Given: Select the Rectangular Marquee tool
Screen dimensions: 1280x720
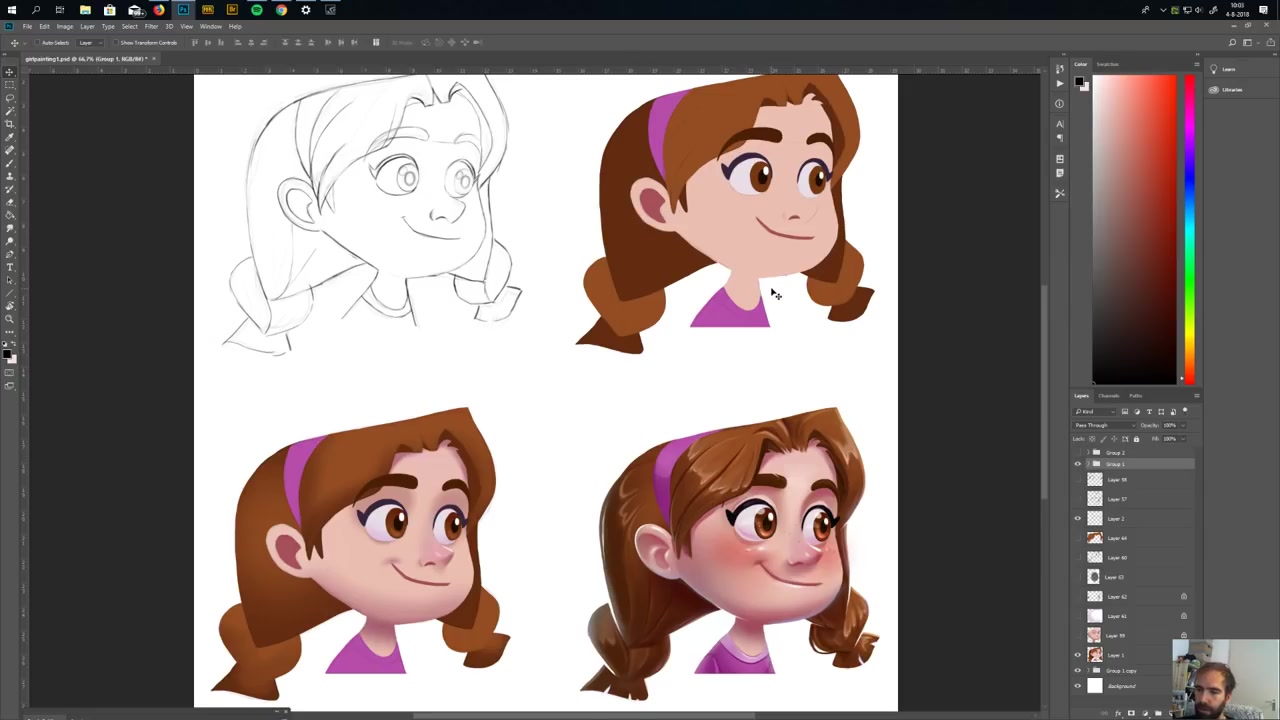Looking at the screenshot, I should click(x=9, y=84).
